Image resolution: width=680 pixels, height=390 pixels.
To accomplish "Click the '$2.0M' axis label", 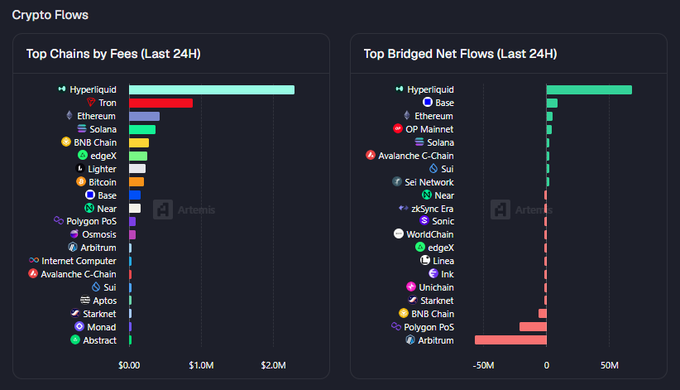I will click(273, 365).
